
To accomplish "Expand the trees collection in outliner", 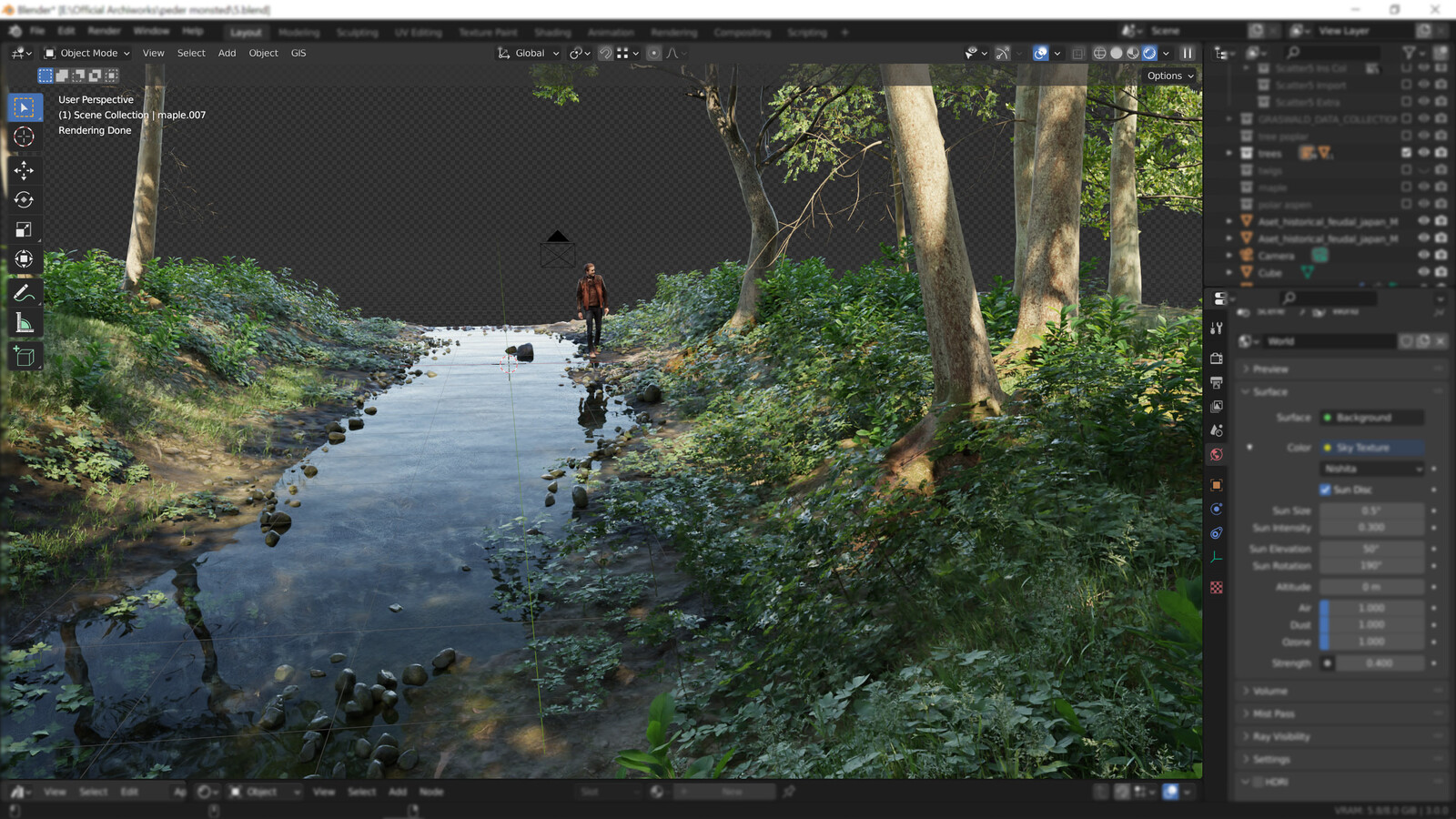I will click(1229, 153).
